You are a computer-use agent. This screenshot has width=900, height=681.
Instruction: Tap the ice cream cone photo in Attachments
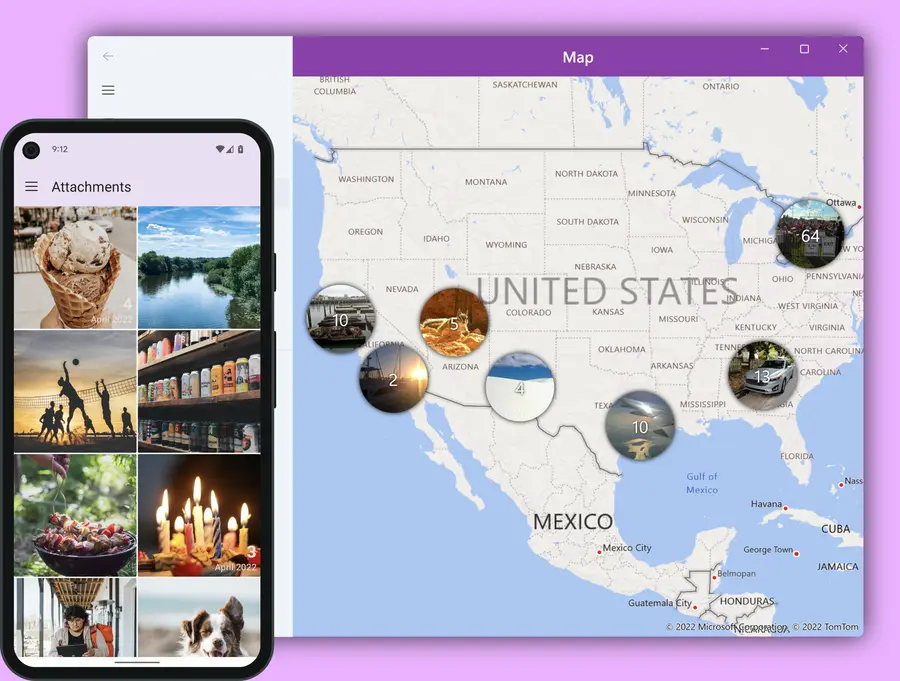(x=74, y=265)
